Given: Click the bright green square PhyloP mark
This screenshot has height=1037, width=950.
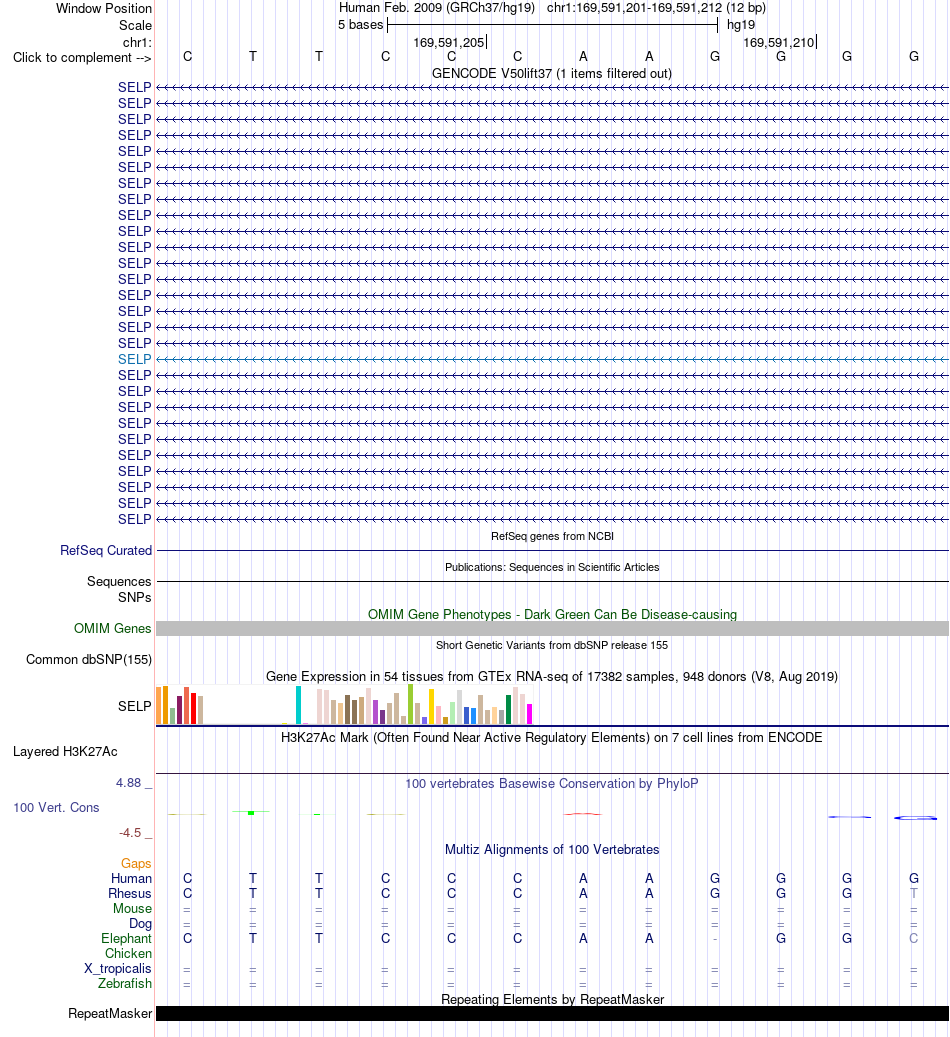Looking at the screenshot, I should (251, 812).
